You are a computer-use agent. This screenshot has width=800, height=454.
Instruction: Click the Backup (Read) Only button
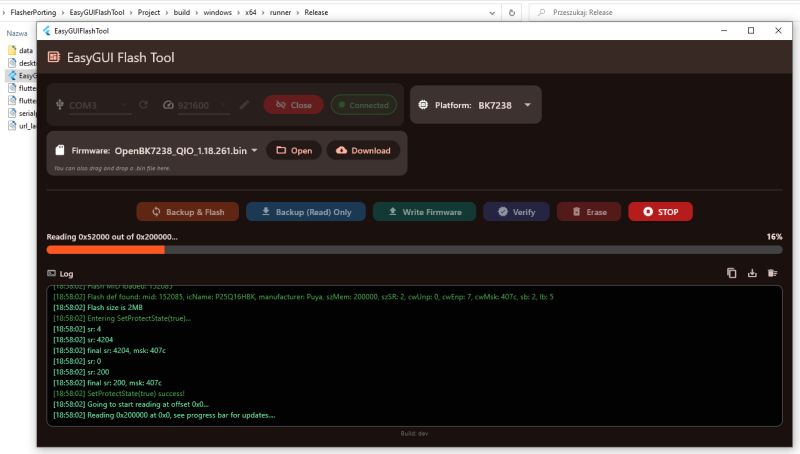306,212
